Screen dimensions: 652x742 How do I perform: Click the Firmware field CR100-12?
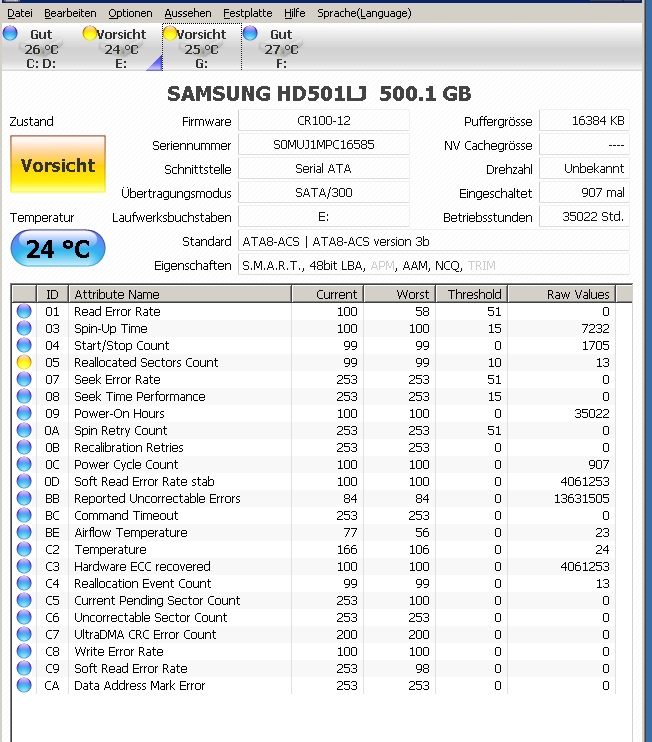pyautogui.click(x=324, y=121)
